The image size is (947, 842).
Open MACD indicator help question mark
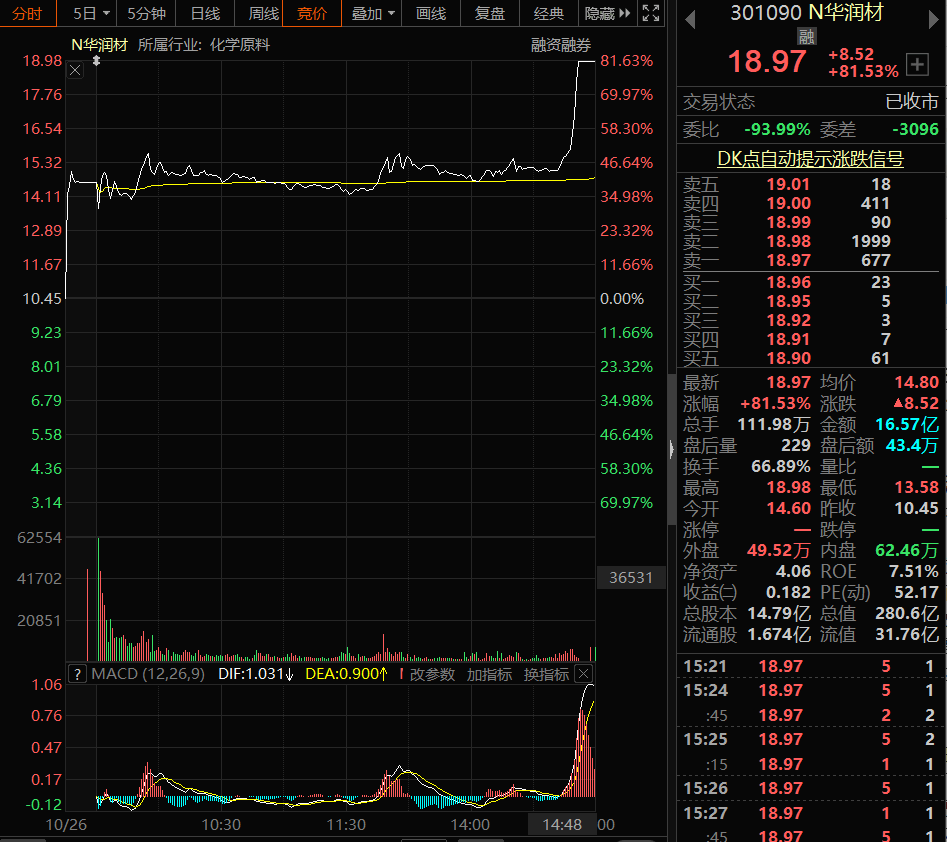77,673
